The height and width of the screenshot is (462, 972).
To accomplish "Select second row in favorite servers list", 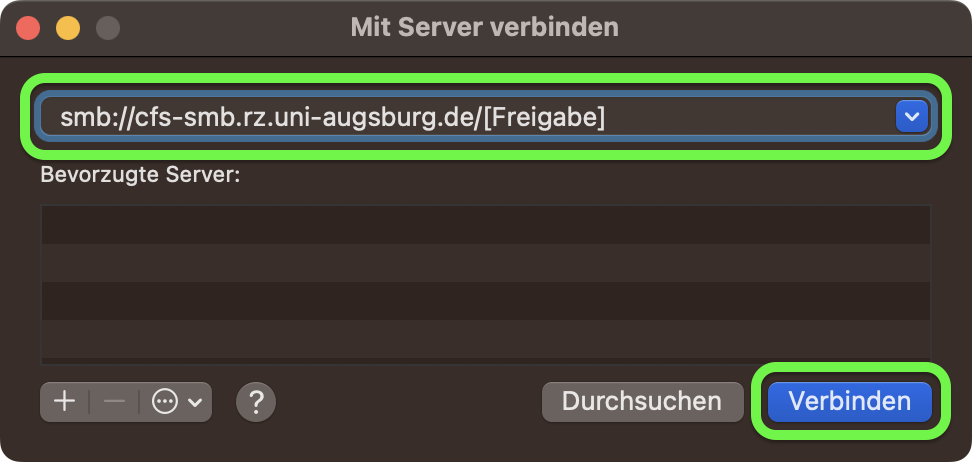I will click(x=486, y=263).
